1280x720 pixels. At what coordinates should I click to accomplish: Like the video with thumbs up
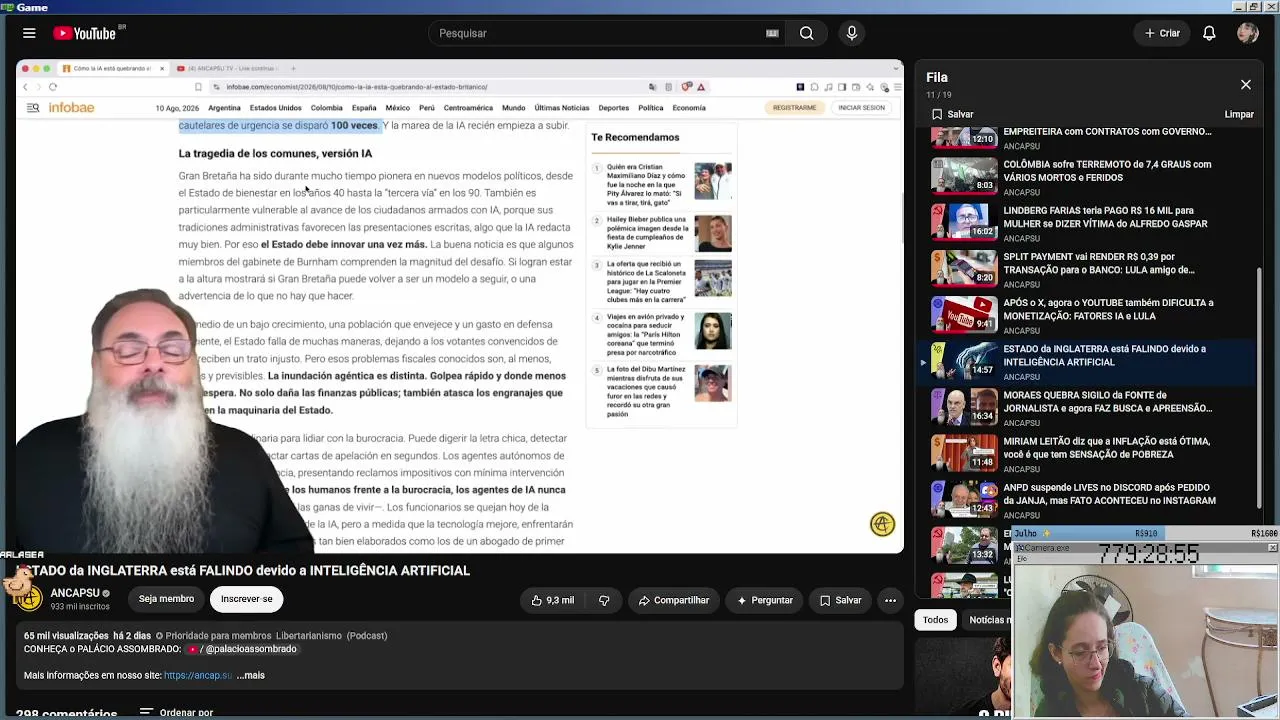[x=552, y=600]
